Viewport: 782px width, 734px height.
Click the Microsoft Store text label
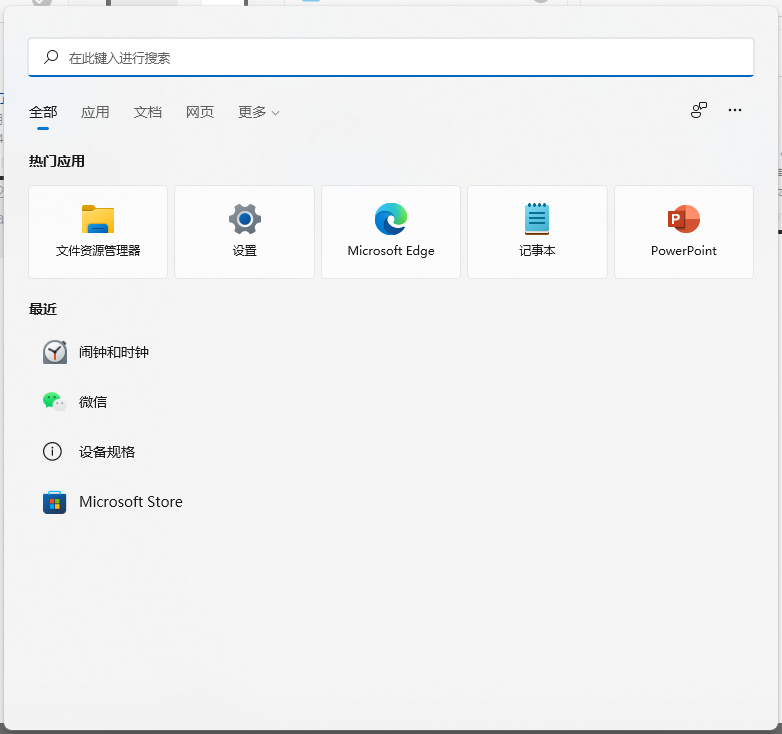coord(131,502)
